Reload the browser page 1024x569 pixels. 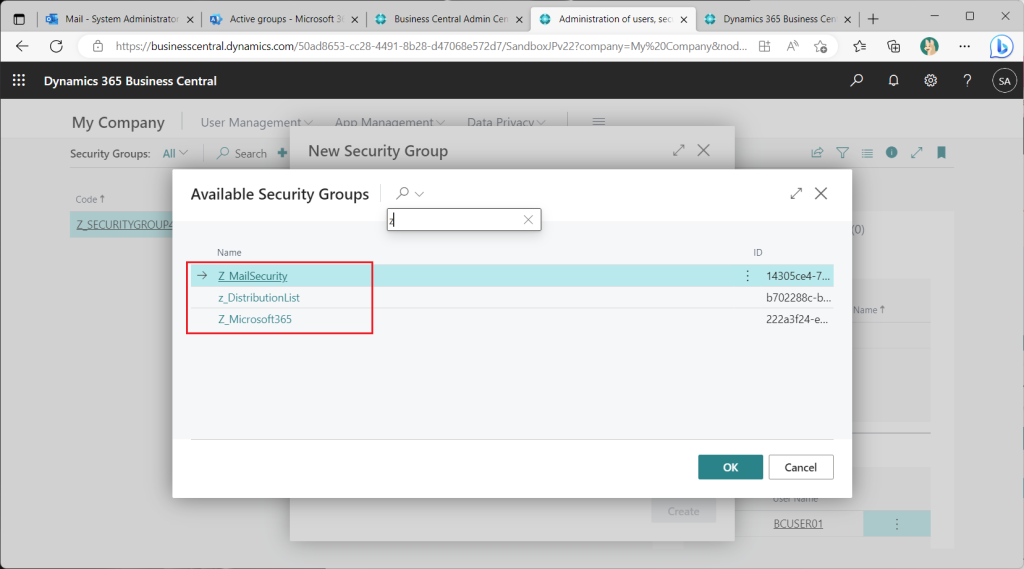[56, 46]
